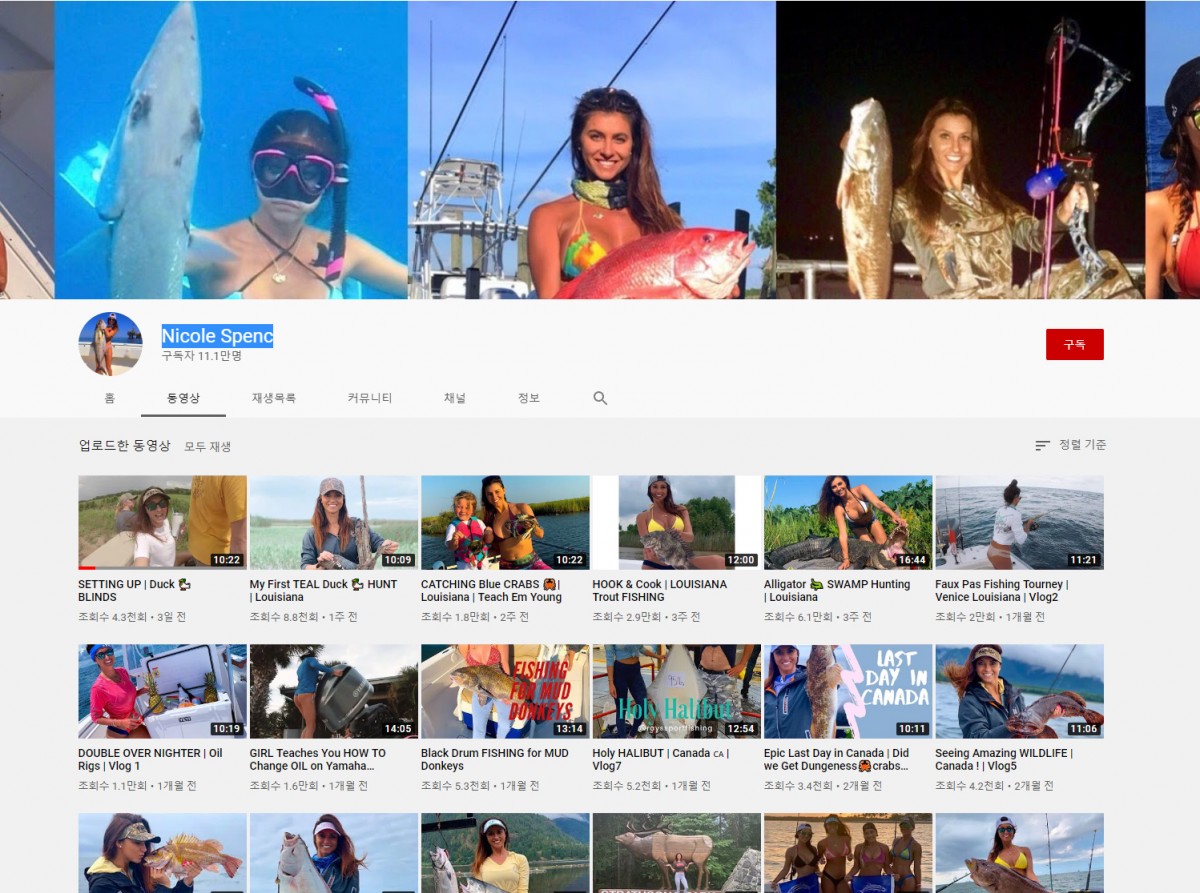The width and height of the screenshot is (1200, 893).
Task: Open the Last Day in Canada thumbnail
Action: 848,691
